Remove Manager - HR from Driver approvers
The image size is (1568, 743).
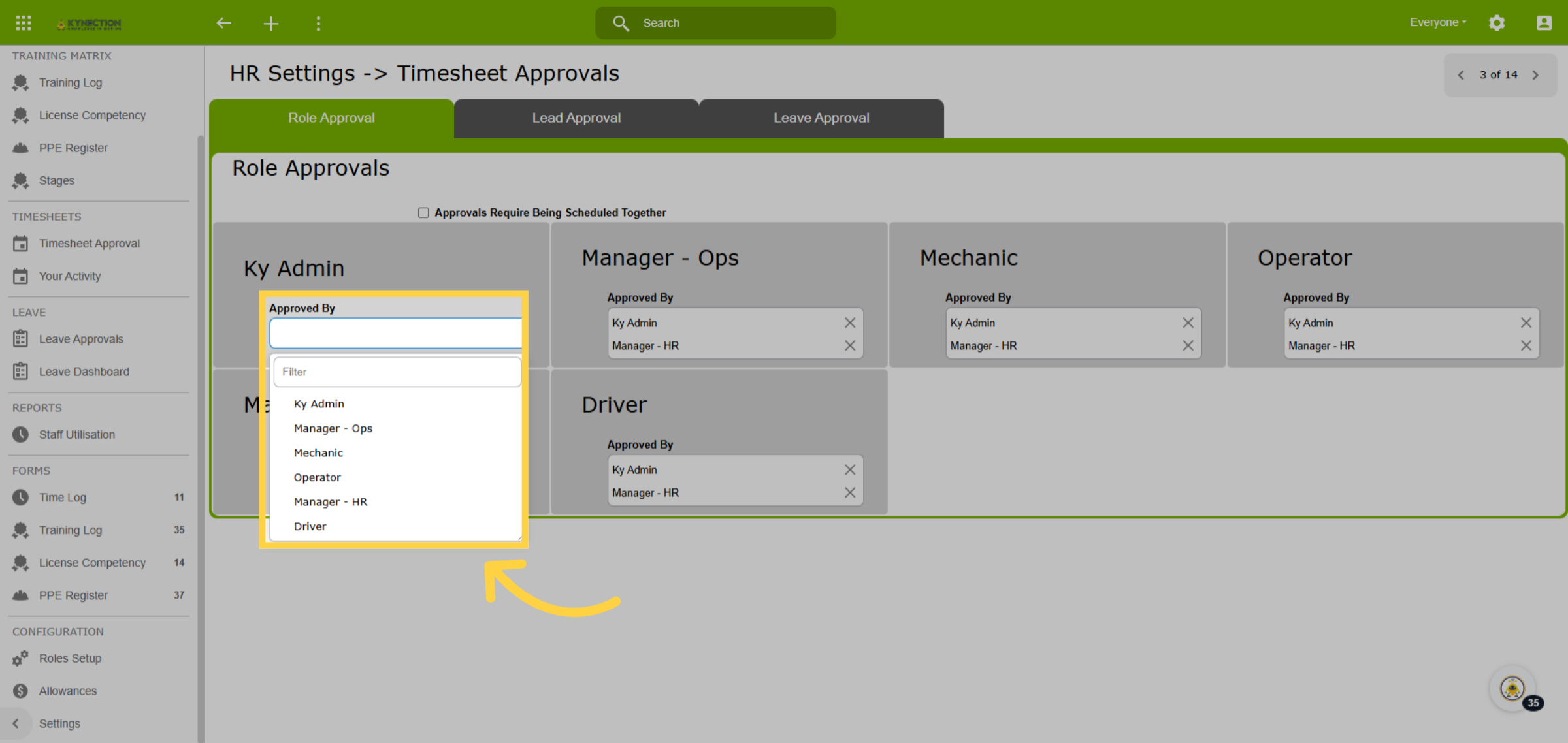click(x=849, y=492)
